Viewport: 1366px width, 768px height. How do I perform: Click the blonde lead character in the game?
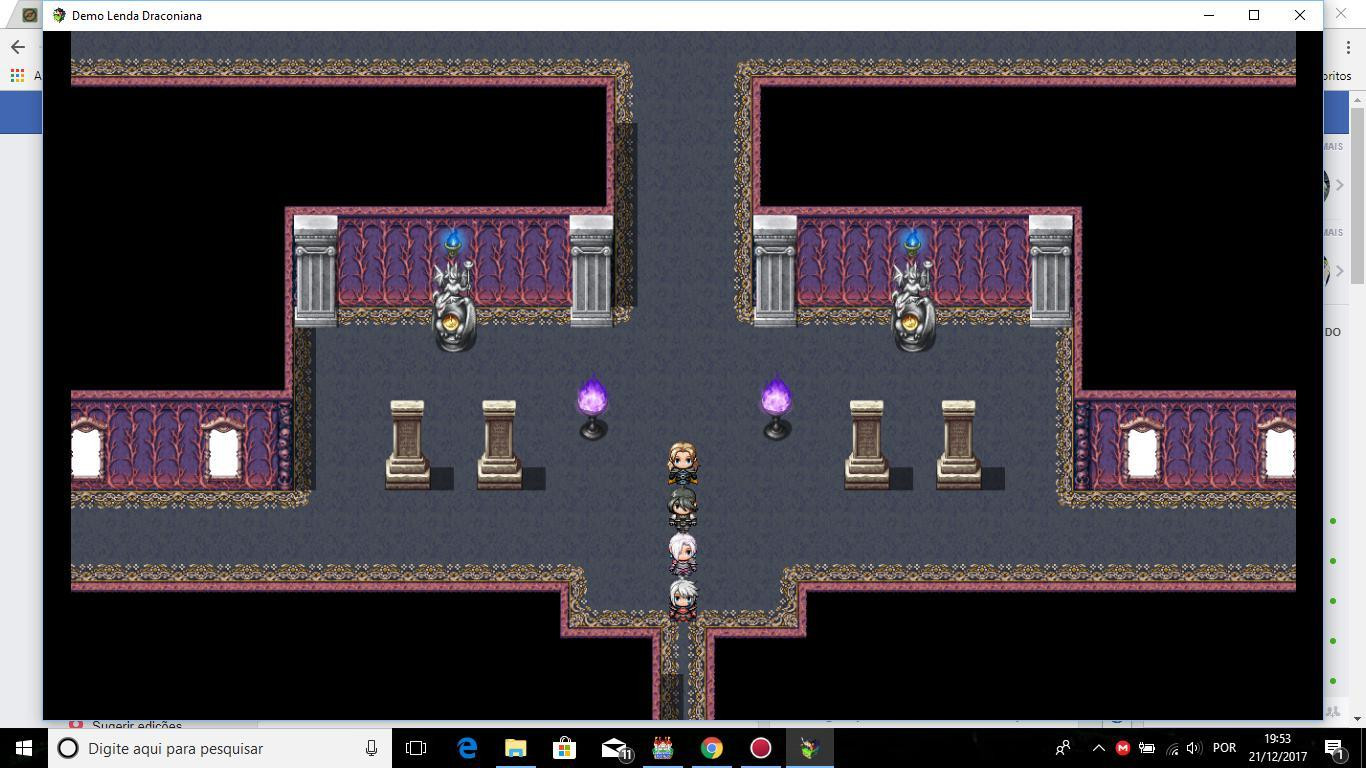click(x=683, y=464)
